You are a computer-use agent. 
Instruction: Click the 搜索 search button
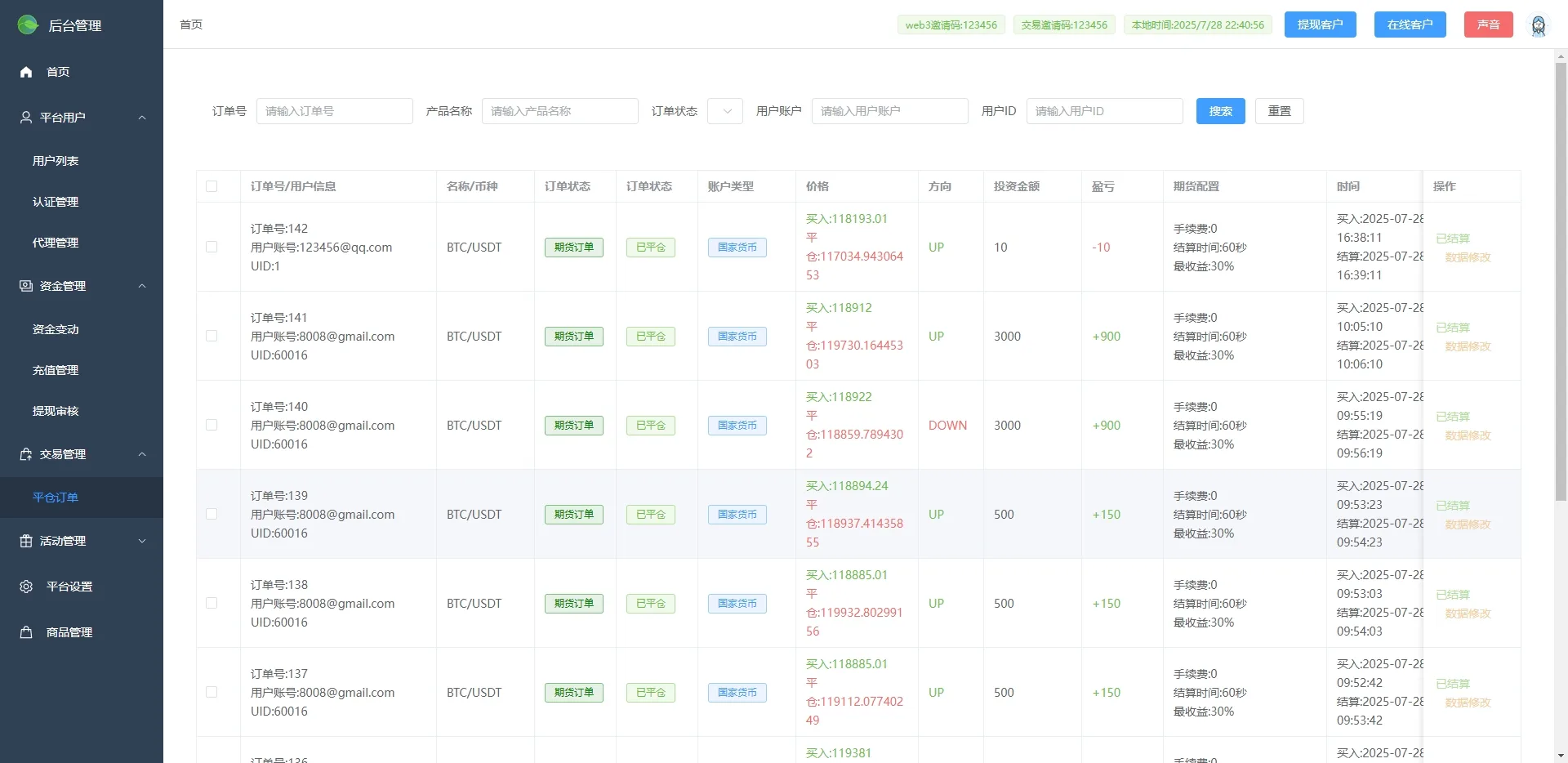[1219, 111]
